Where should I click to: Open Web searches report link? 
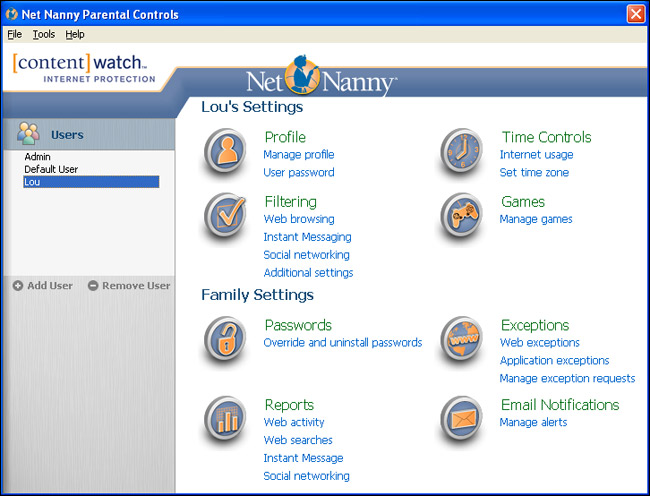pos(298,440)
